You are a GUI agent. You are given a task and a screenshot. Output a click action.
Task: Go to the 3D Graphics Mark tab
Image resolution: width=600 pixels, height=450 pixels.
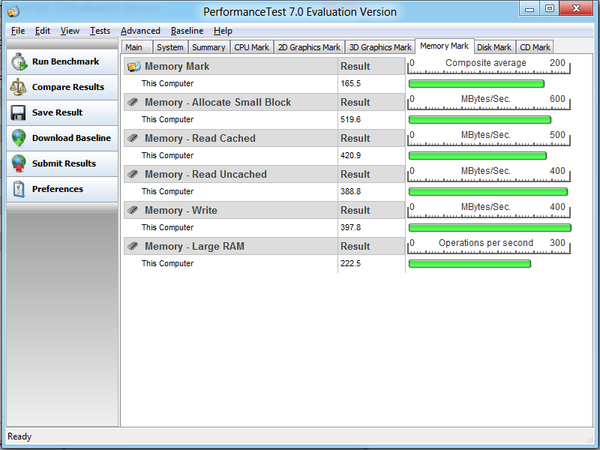point(381,47)
